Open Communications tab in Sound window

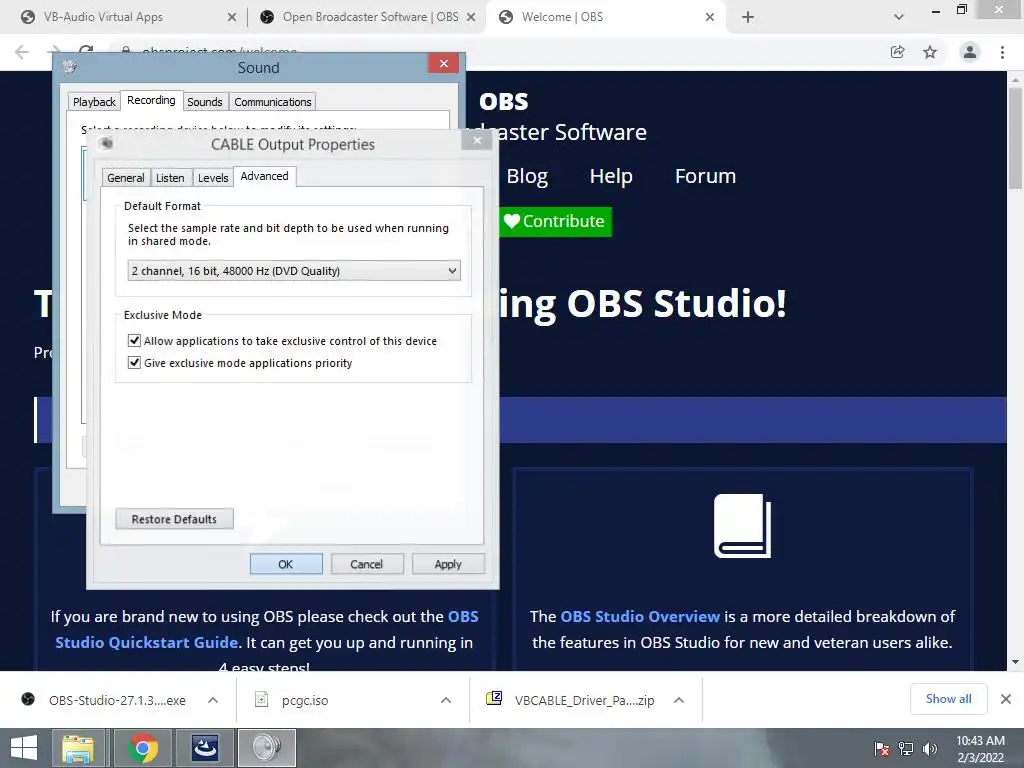(x=272, y=102)
